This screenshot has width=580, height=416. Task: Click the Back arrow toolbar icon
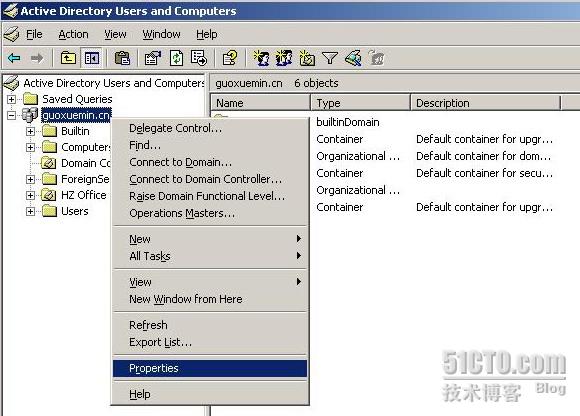click(x=14, y=58)
